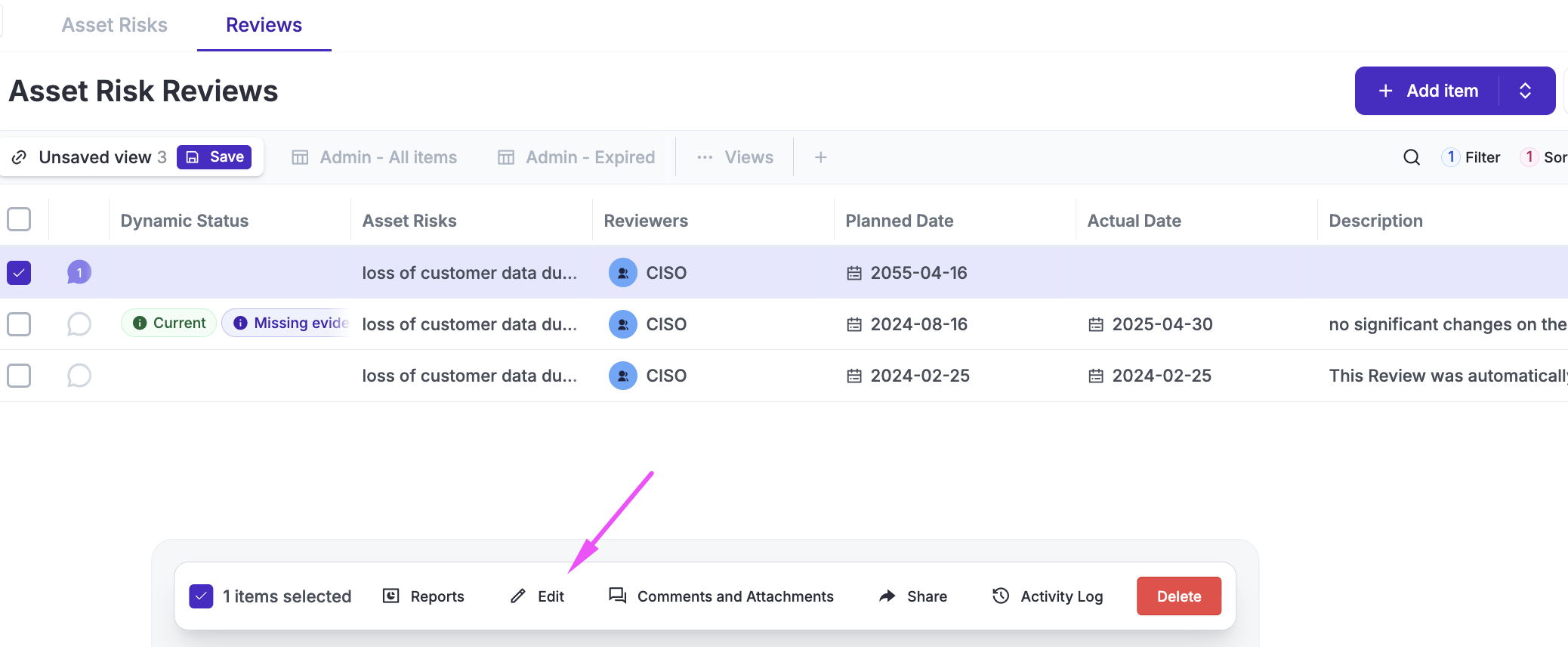1568x647 pixels.
Task: Click the red Delete button
Action: tap(1178, 596)
